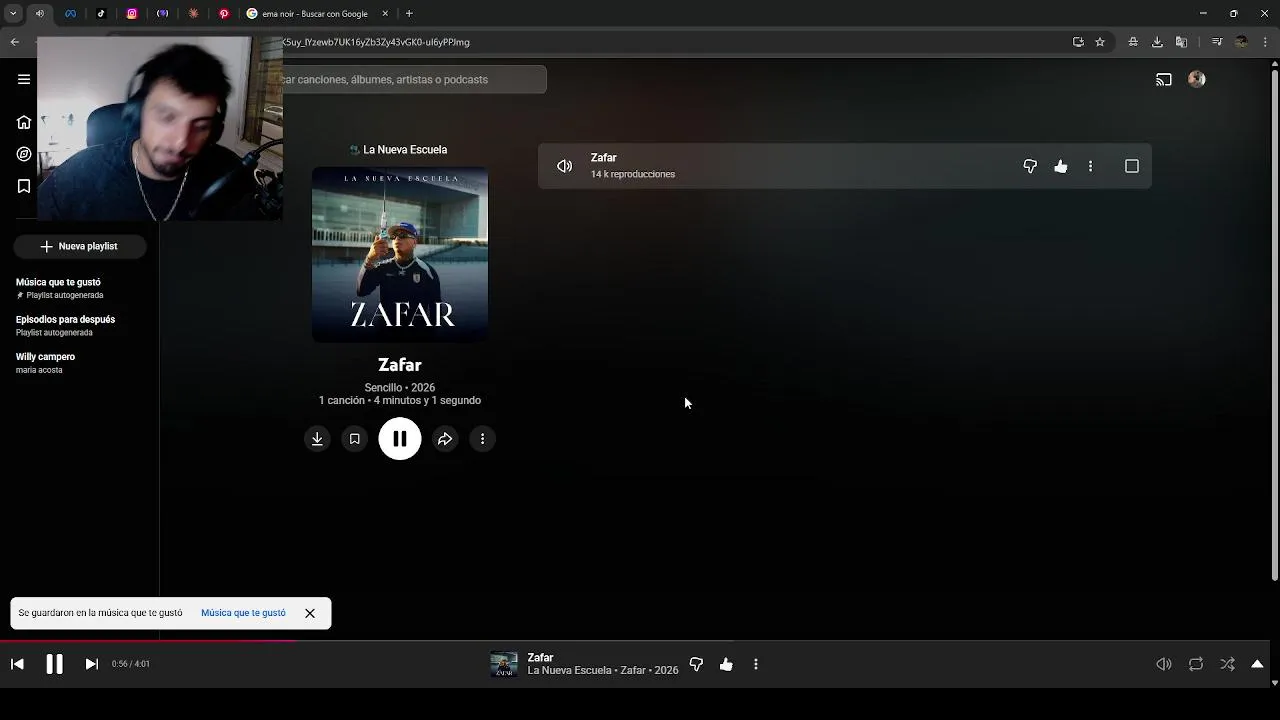
Task: Open the volume control in player bar
Action: pyautogui.click(x=1164, y=664)
